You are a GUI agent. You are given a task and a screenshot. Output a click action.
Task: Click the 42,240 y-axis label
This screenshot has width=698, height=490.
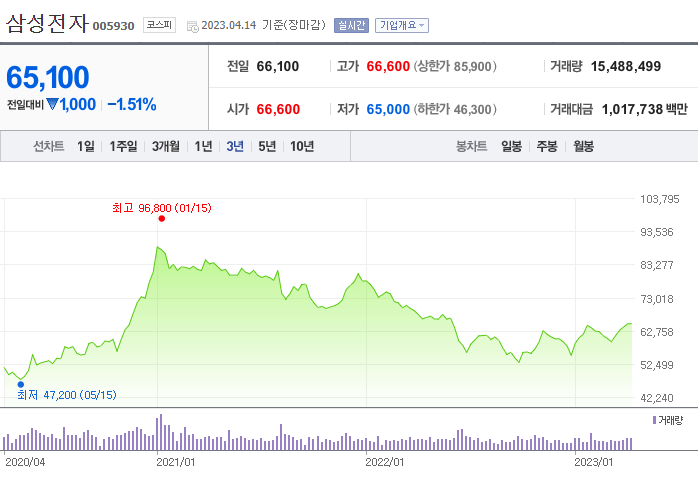pyautogui.click(x=657, y=398)
